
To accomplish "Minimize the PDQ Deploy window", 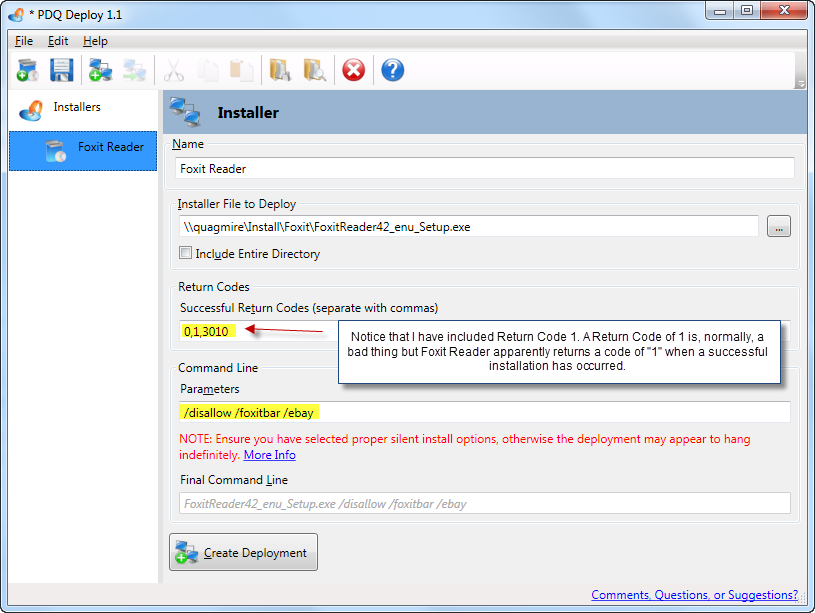I will 720,11.
